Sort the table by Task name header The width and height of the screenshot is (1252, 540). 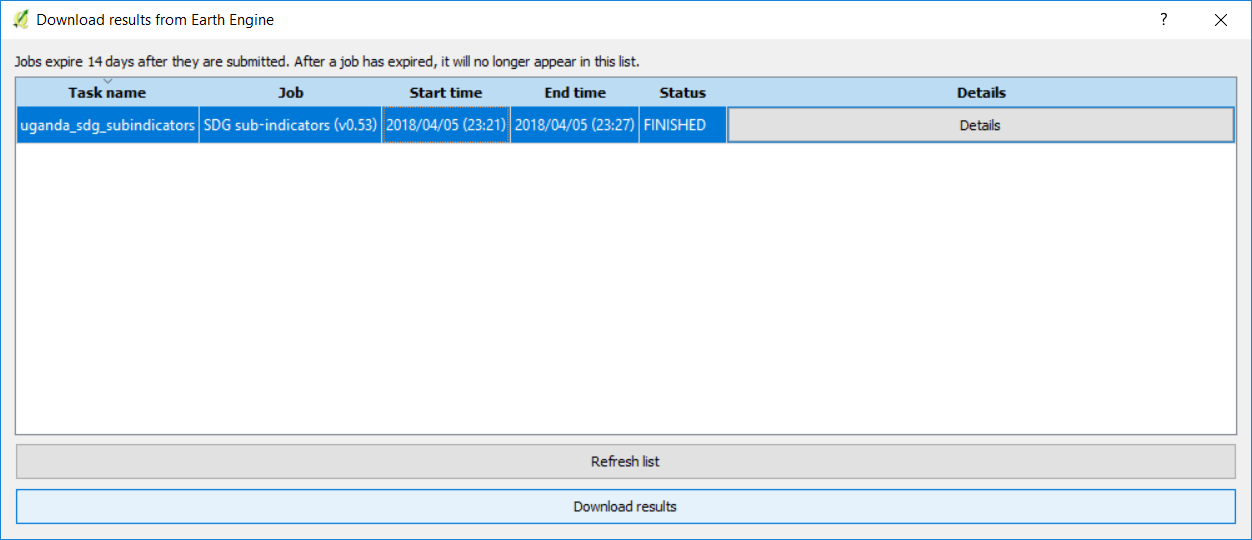click(x=107, y=93)
